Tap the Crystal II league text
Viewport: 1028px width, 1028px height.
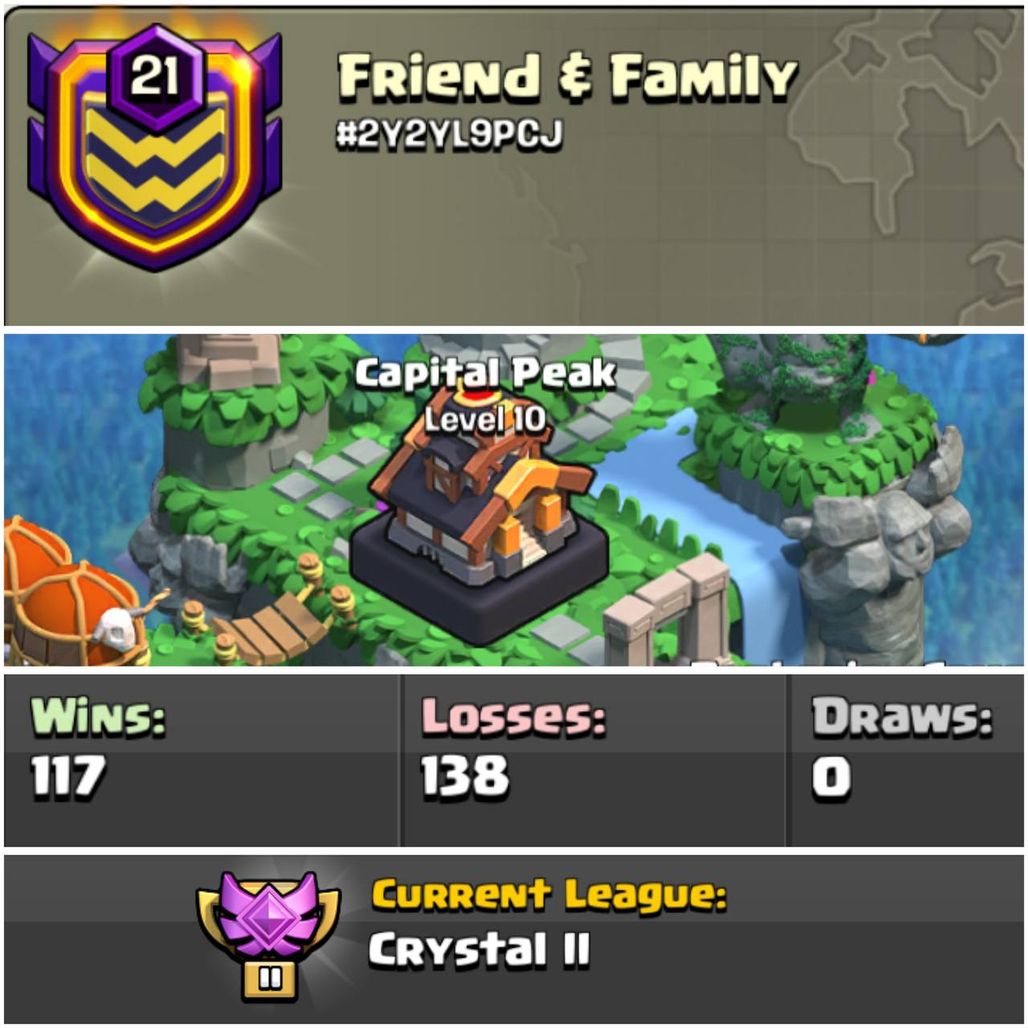(x=479, y=951)
